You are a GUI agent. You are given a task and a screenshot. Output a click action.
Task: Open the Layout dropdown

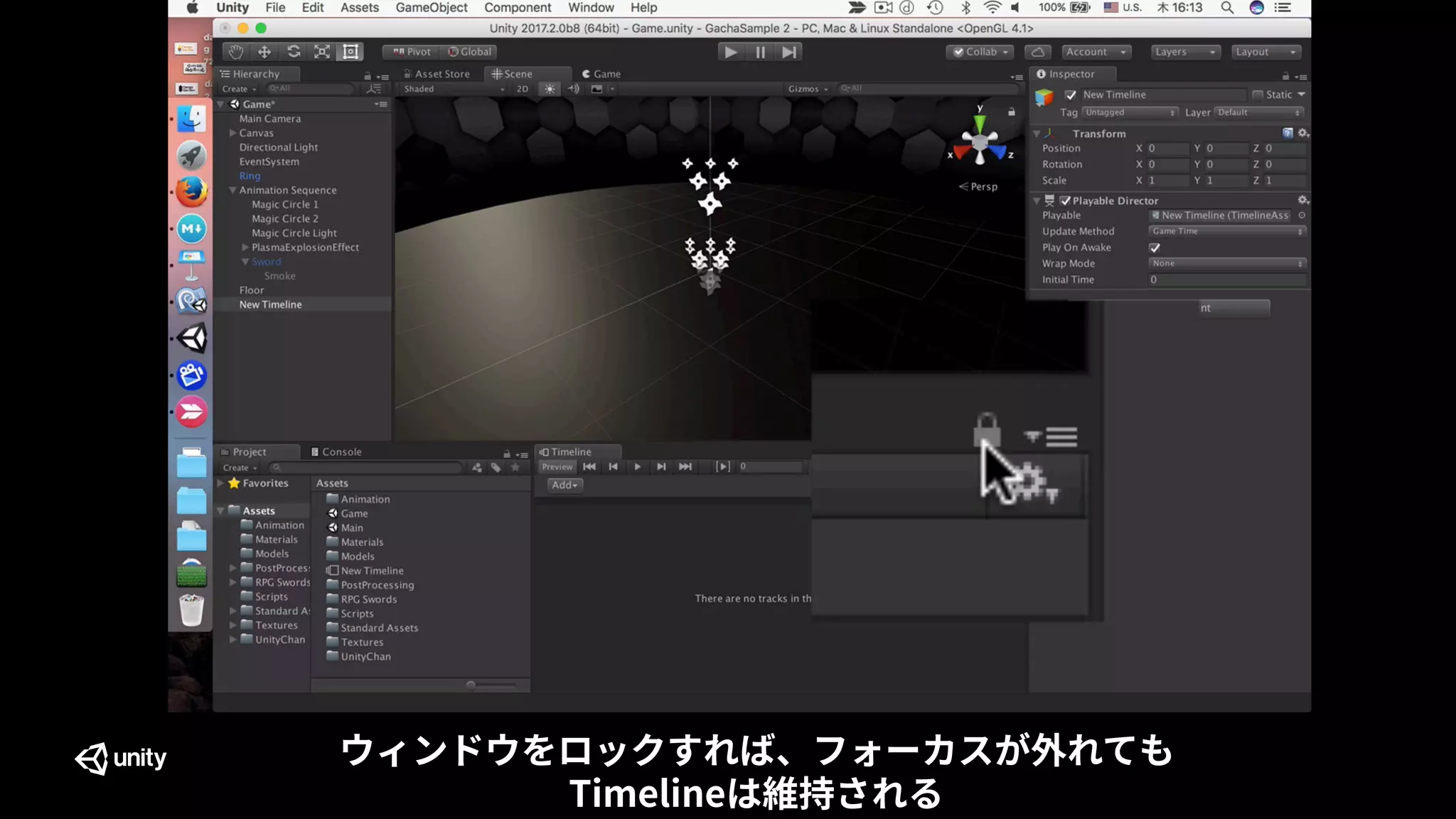click(1266, 52)
